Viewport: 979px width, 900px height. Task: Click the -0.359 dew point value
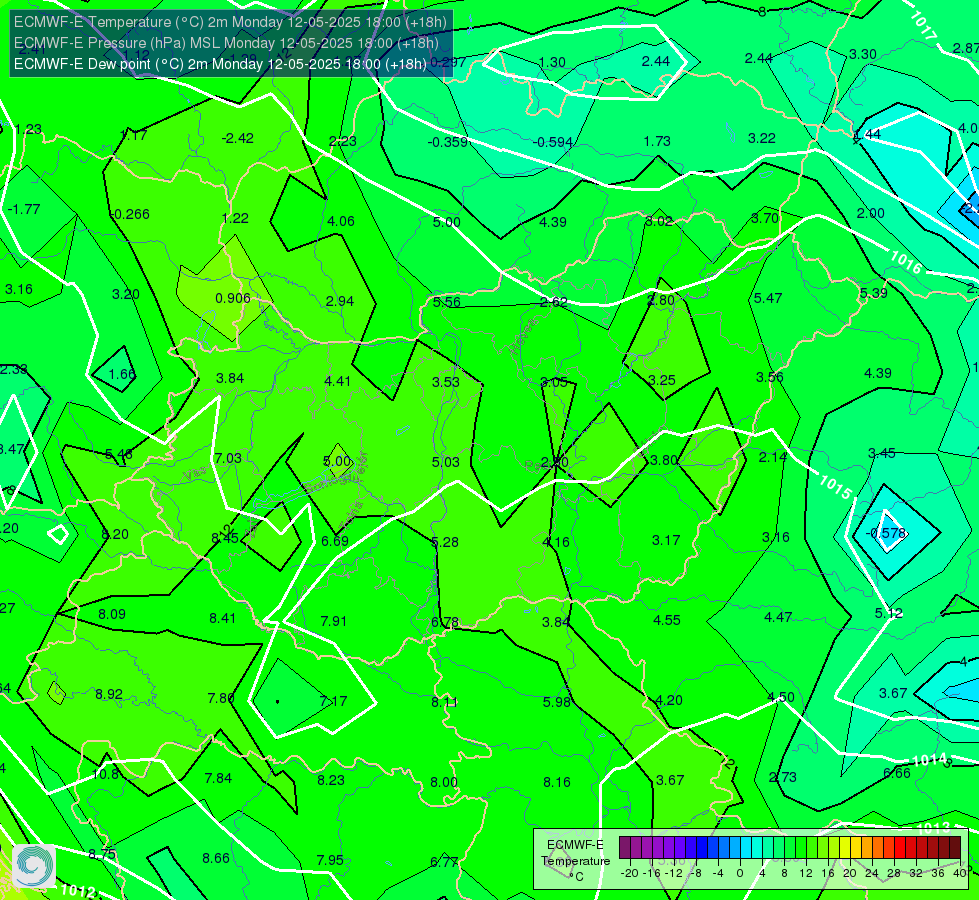point(448,142)
